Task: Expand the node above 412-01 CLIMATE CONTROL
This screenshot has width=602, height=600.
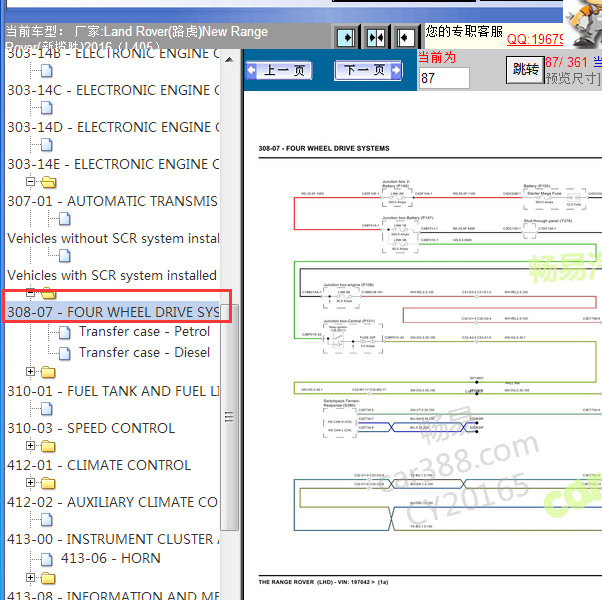Action: coord(30,445)
